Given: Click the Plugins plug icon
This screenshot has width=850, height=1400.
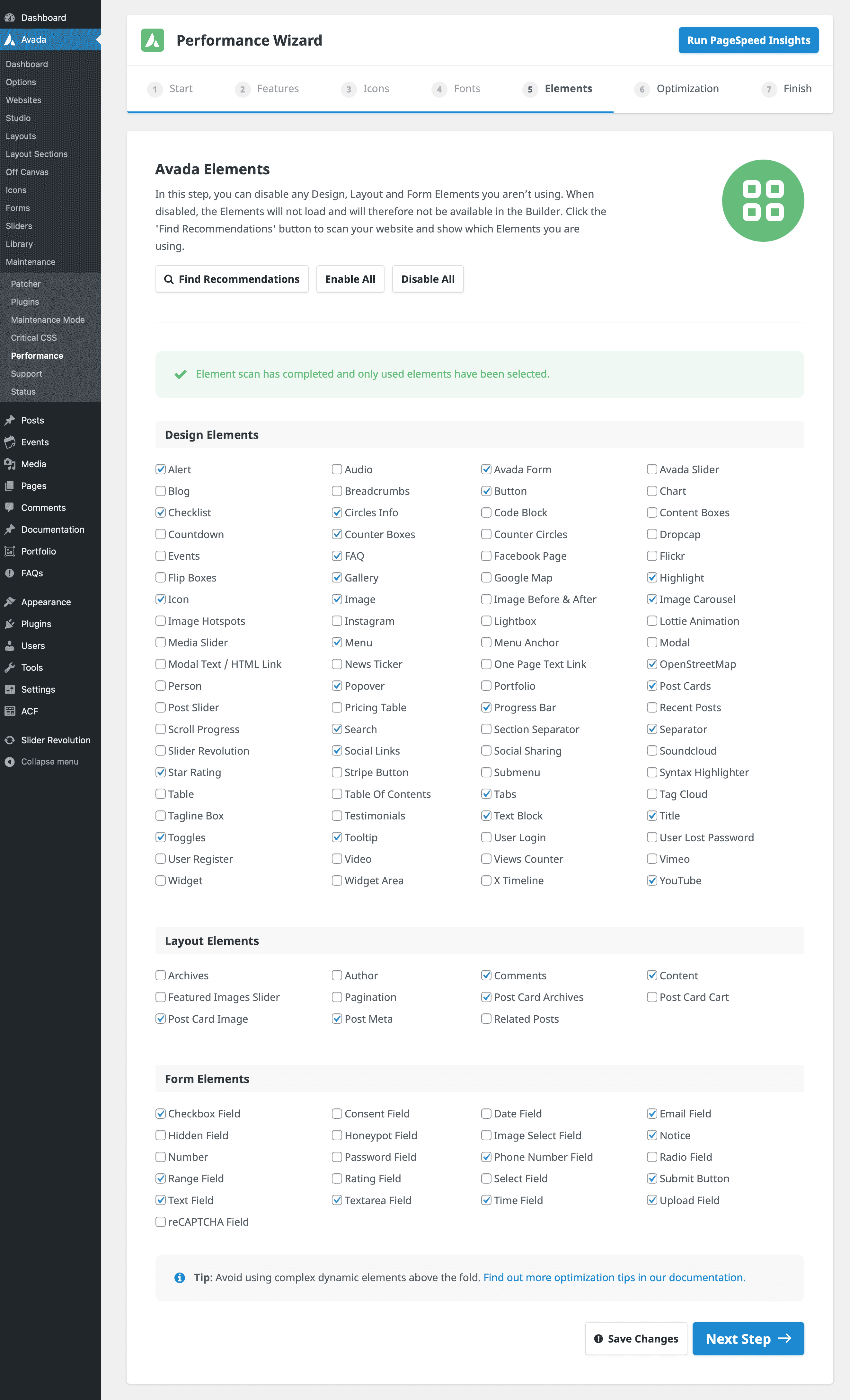Looking at the screenshot, I should 10,624.
